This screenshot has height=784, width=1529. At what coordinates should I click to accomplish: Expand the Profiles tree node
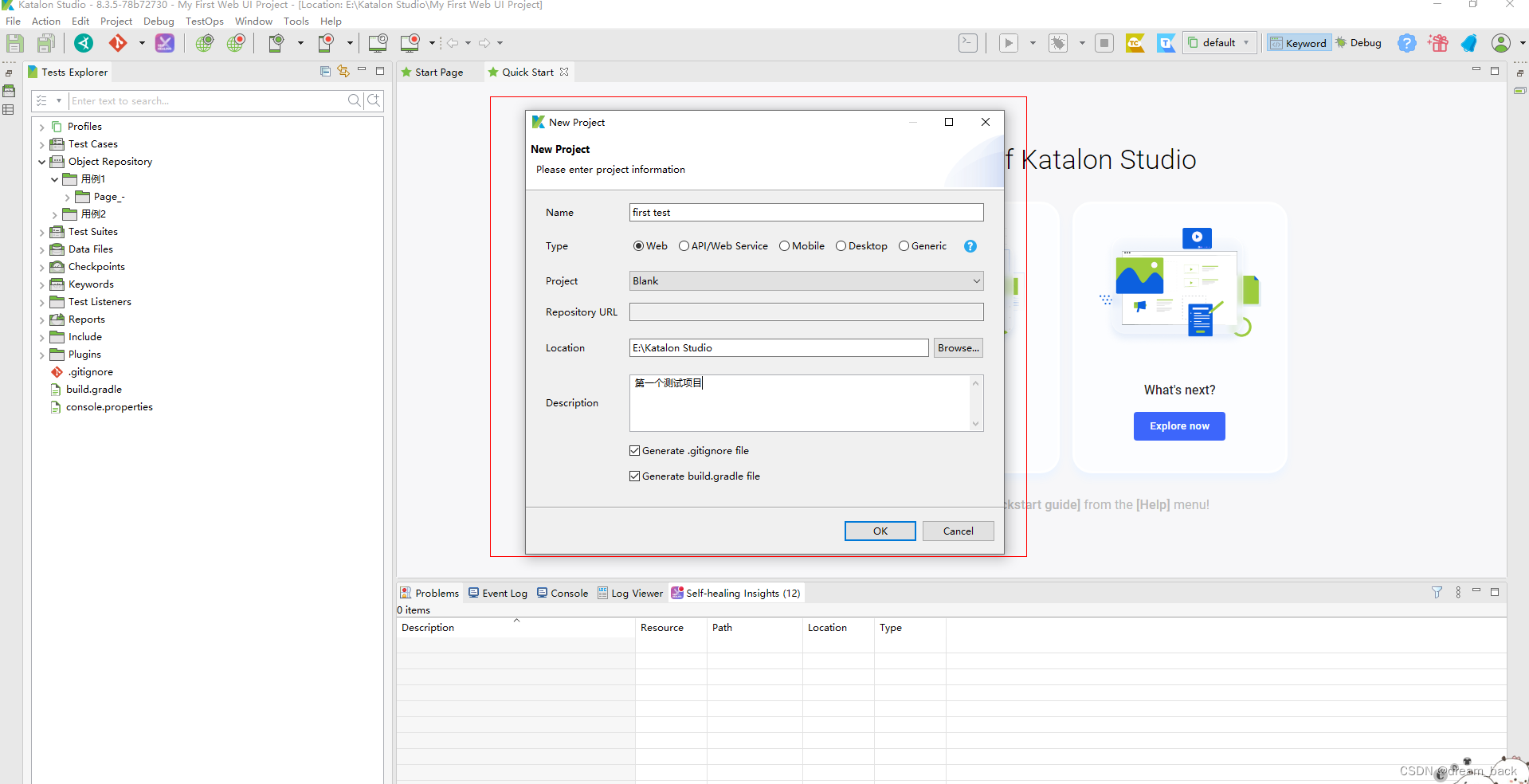(42, 127)
